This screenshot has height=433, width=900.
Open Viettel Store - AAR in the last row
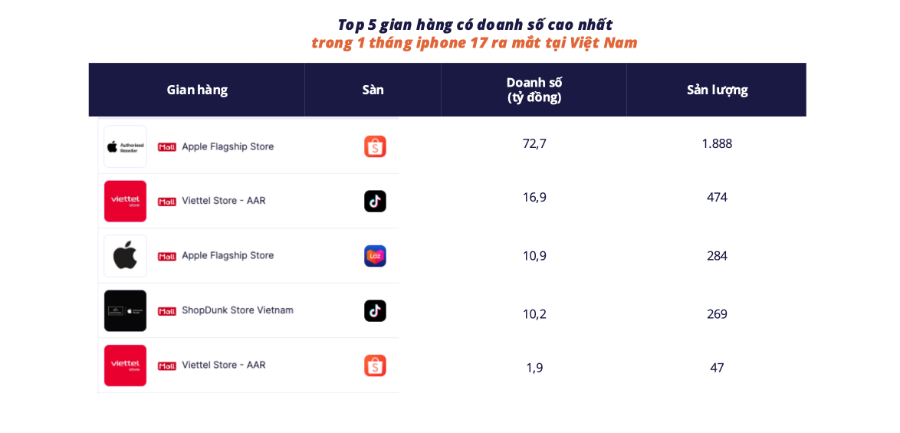tap(224, 365)
